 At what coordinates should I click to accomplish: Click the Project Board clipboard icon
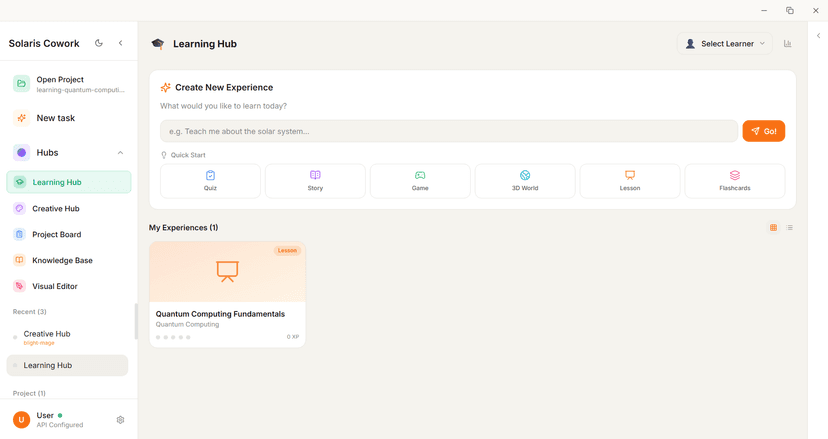(x=20, y=235)
